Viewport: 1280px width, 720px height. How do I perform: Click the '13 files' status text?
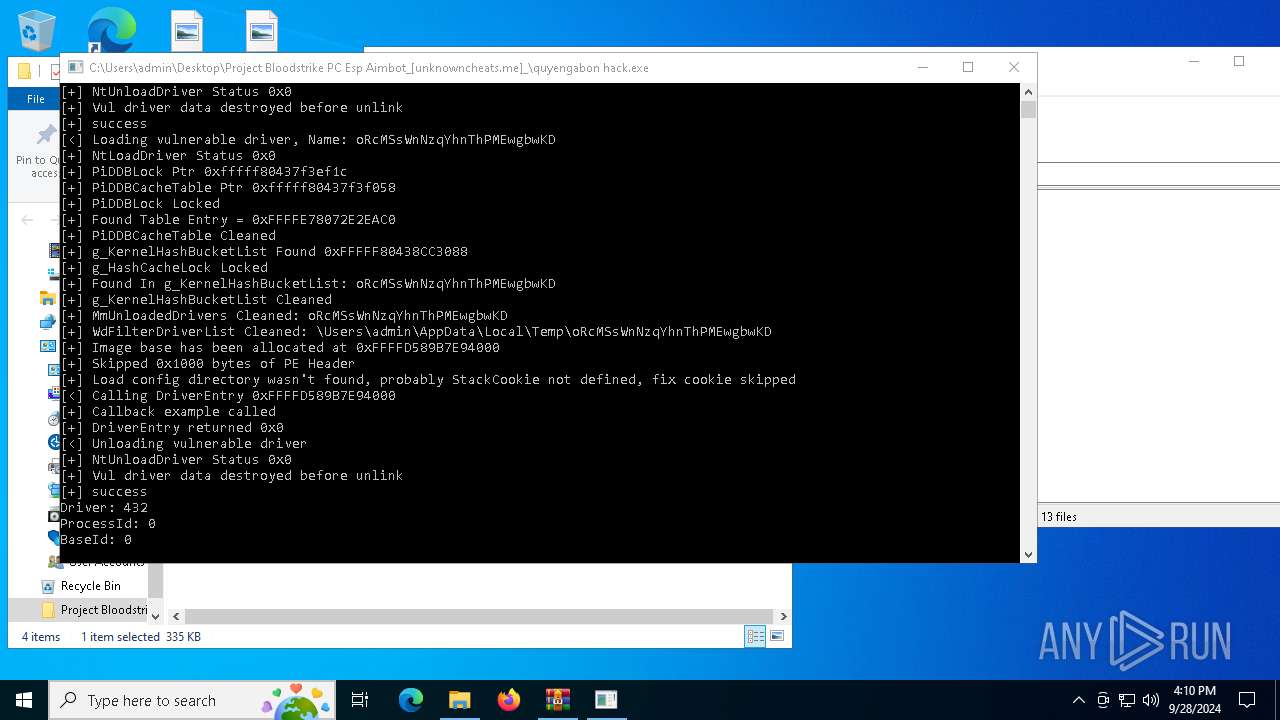[x=1059, y=517]
